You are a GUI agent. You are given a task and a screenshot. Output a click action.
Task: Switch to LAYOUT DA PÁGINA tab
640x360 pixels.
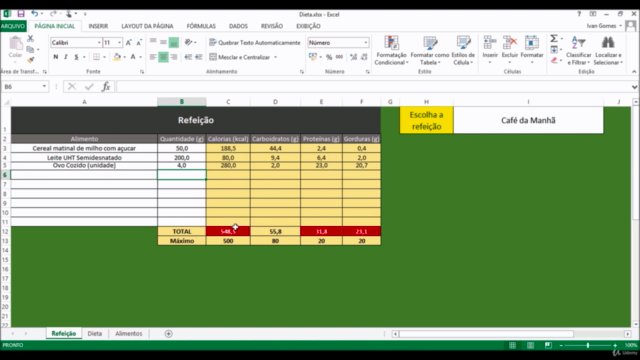tap(147, 26)
